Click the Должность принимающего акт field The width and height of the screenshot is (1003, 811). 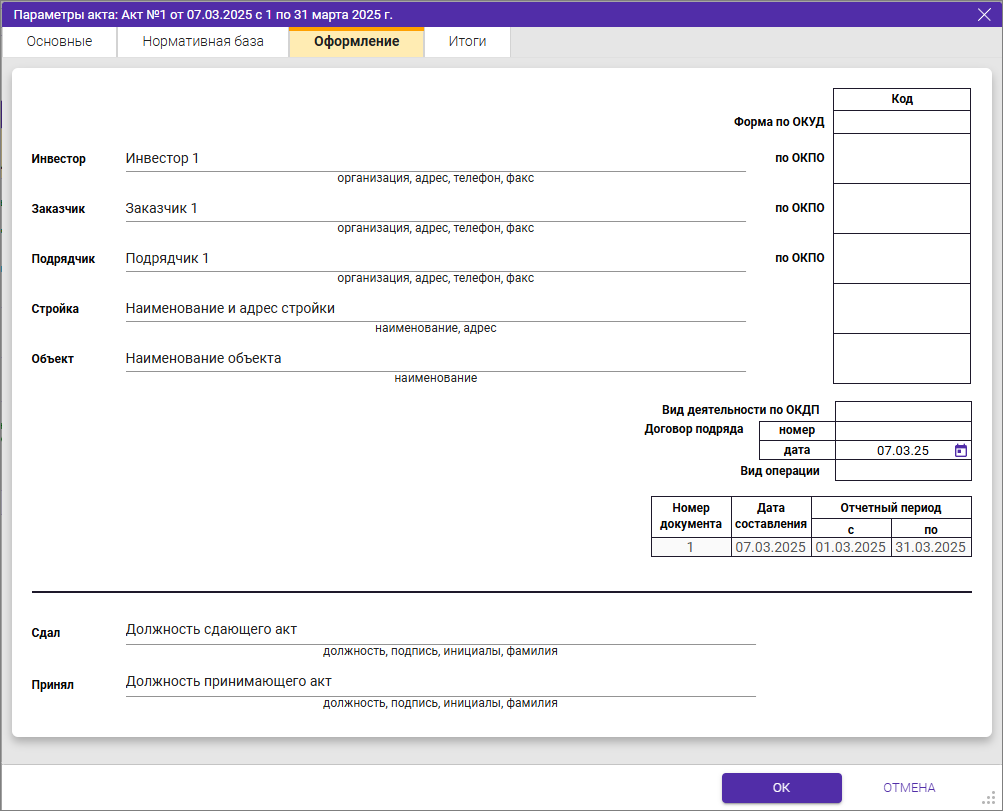click(x=440, y=682)
